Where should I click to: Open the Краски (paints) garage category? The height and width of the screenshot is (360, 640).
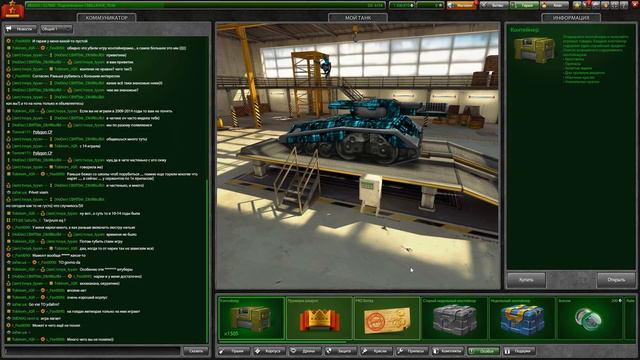(376, 351)
